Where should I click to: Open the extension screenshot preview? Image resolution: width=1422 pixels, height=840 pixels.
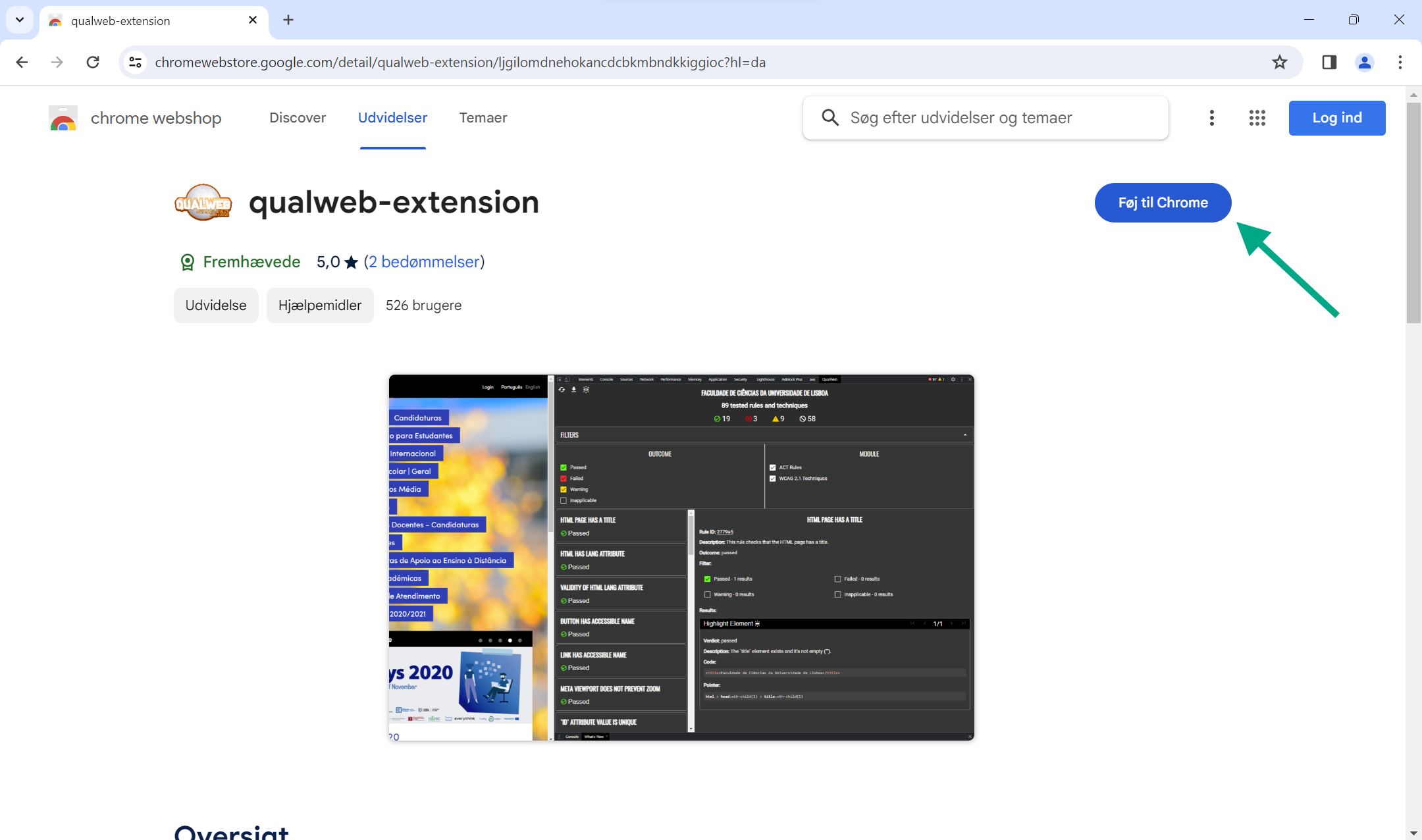click(681, 558)
